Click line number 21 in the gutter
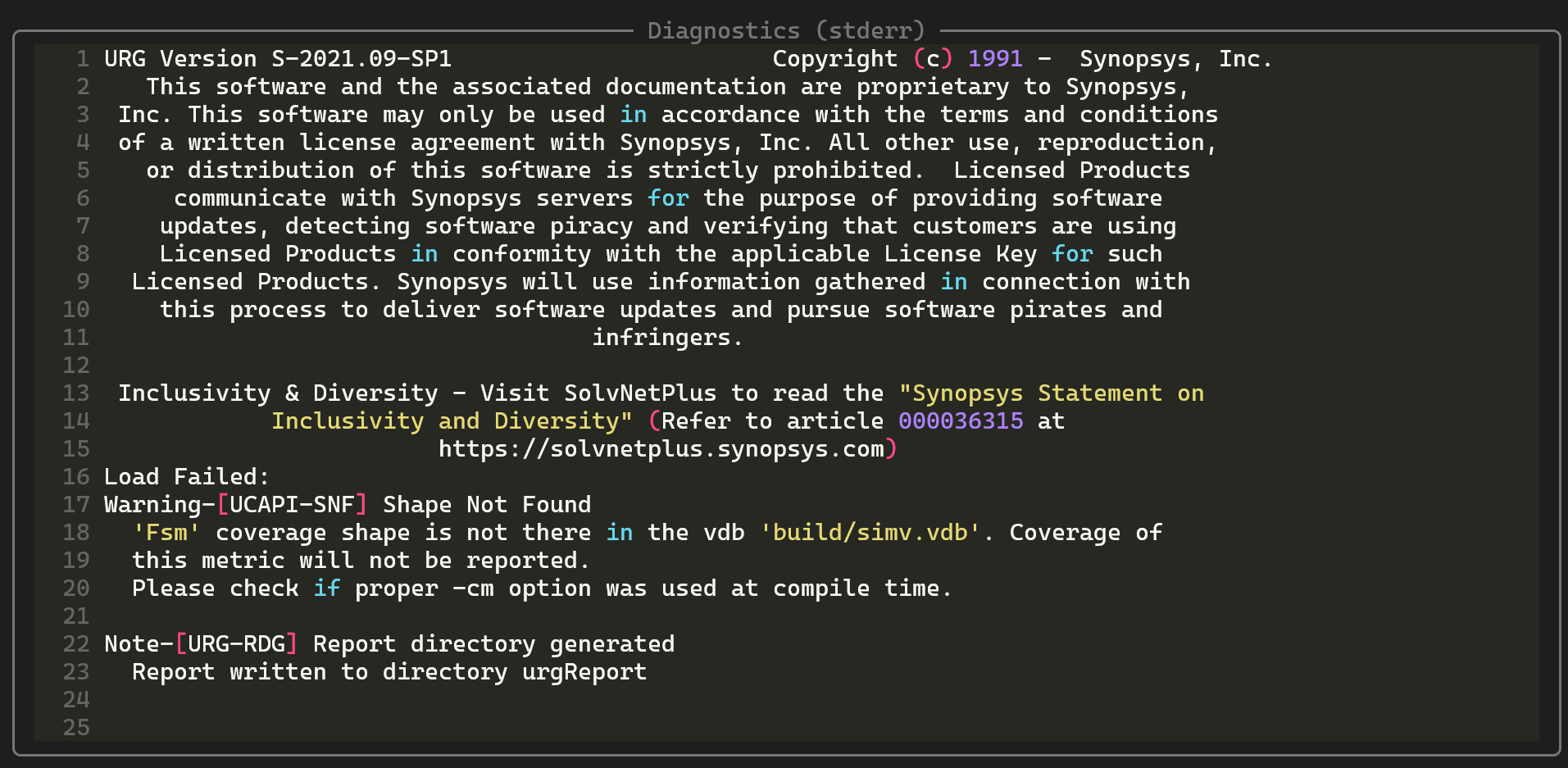This screenshot has height=768, width=1568. pyautogui.click(x=76, y=616)
